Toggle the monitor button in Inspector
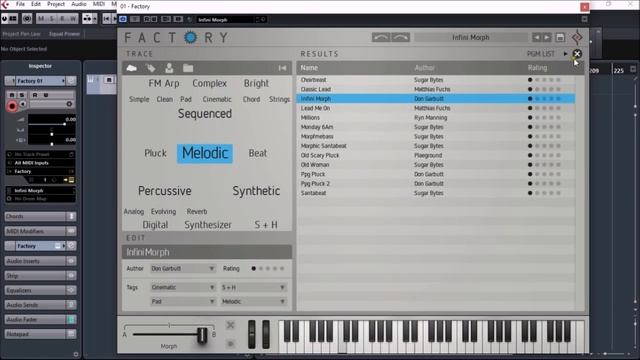Image resolution: width=640 pixels, height=360 pixels. pyautogui.click(x=23, y=104)
